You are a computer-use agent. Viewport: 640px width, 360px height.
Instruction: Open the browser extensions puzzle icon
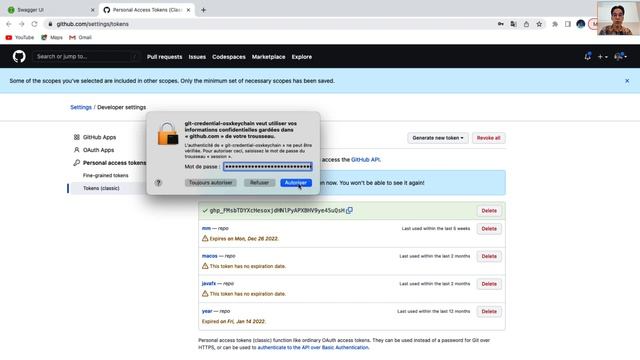[555, 24]
